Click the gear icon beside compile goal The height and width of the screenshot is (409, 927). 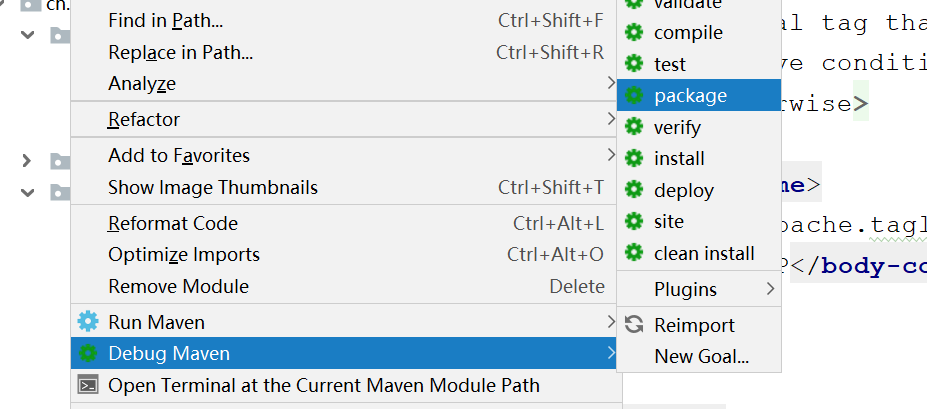(634, 32)
